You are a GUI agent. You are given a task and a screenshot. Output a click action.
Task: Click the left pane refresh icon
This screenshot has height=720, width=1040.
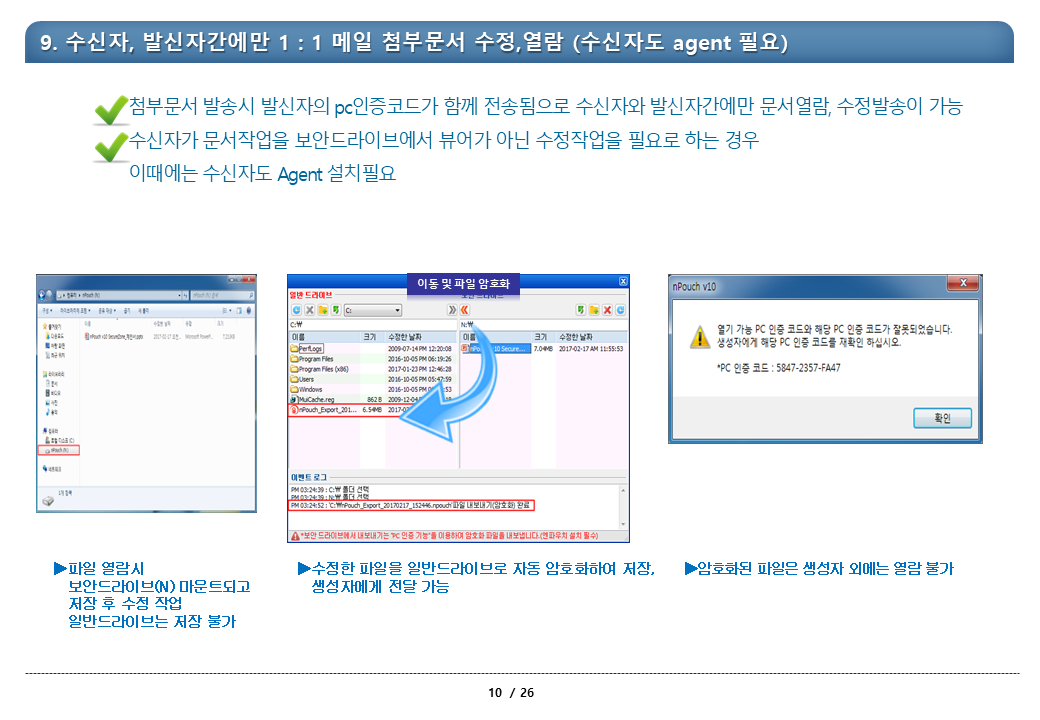click(x=295, y=311)
